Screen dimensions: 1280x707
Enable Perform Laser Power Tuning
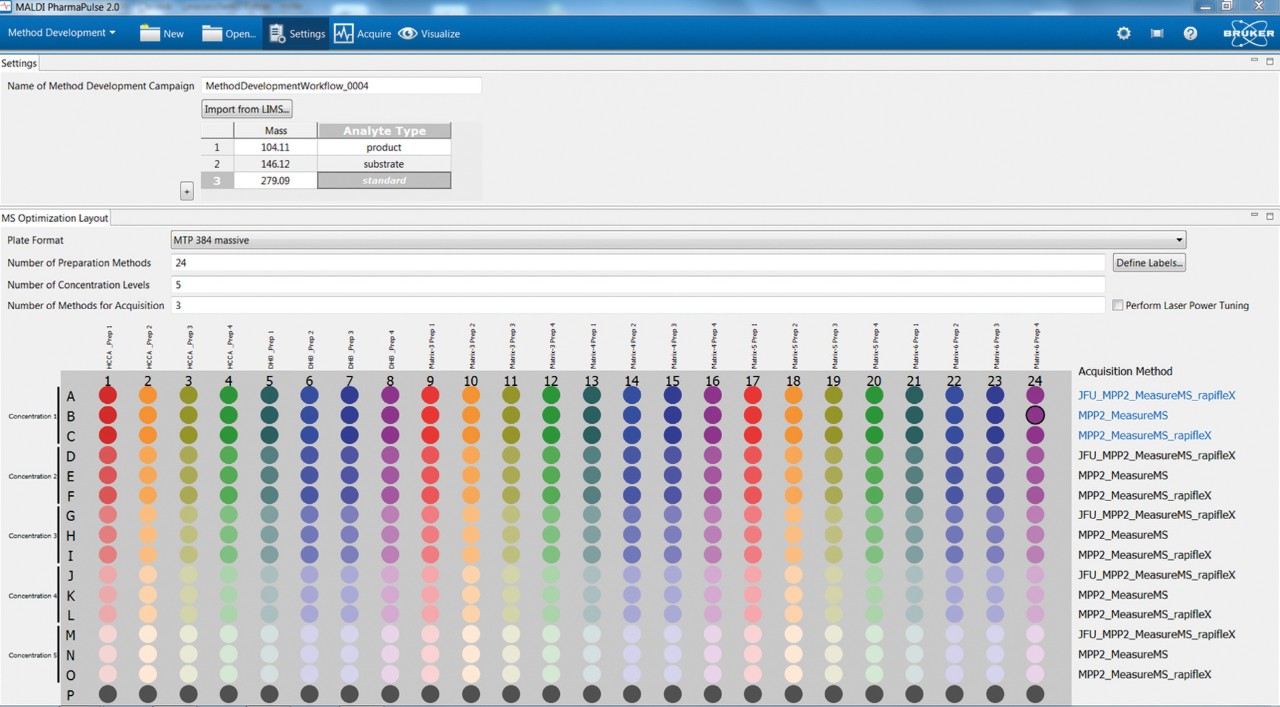[1117, 305]
